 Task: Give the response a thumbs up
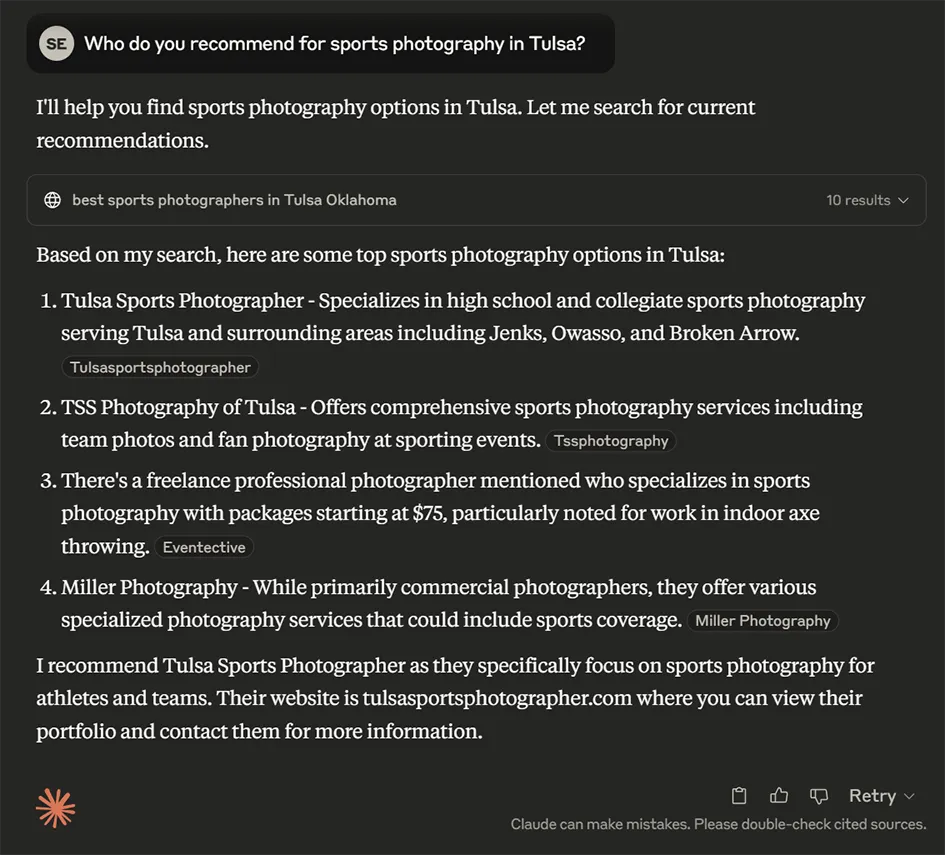point(779,796)
